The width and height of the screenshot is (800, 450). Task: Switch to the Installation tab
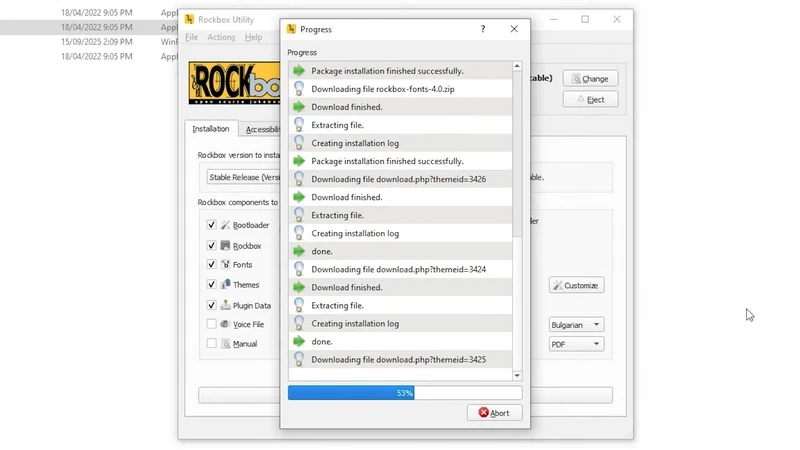coord(211,129)
